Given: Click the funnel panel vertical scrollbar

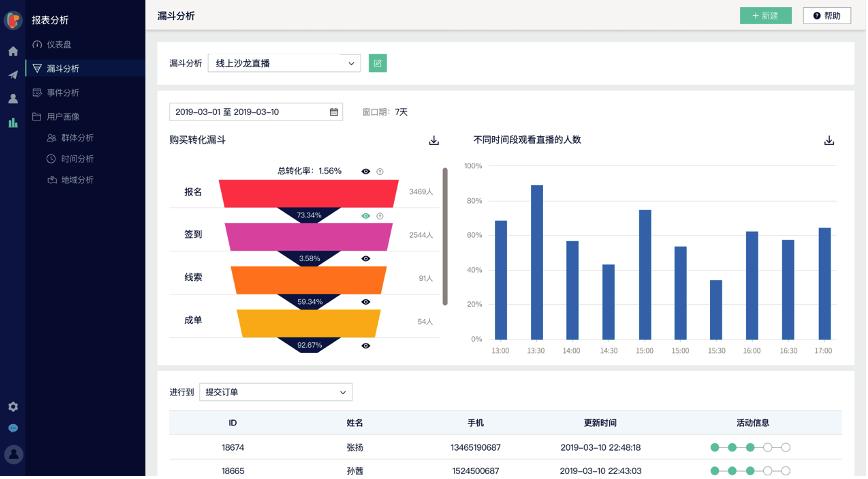Looking at the screenshot, I should coord(445,236).
